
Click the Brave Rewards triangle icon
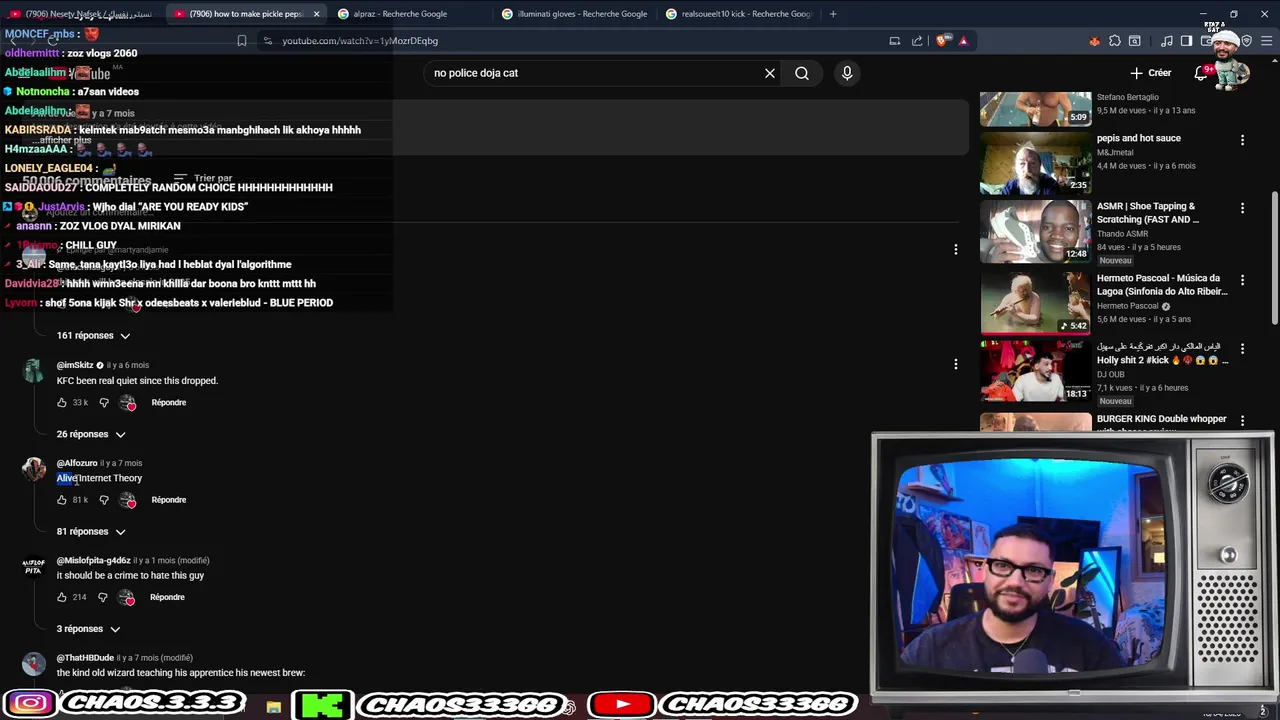(x=963, y=41)
